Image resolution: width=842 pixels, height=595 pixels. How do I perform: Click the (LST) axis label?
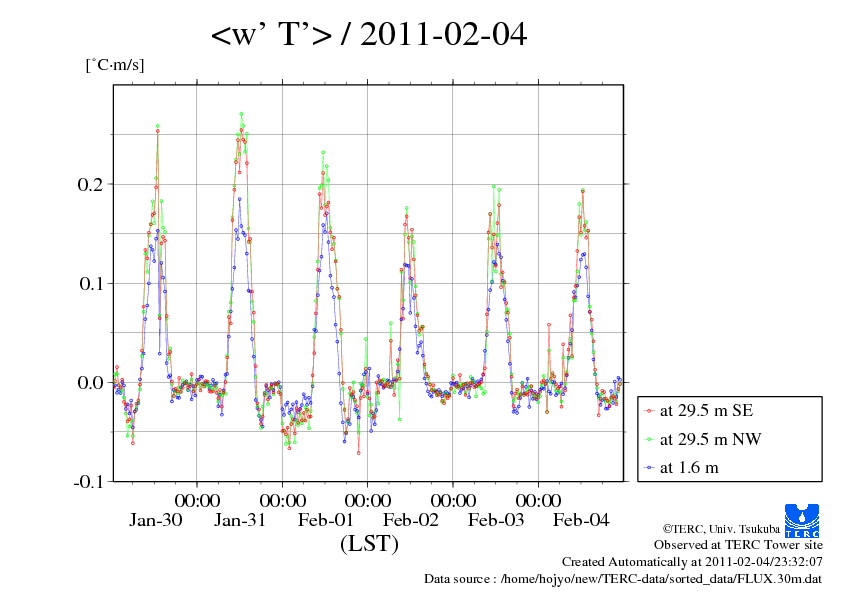point(369,543)
